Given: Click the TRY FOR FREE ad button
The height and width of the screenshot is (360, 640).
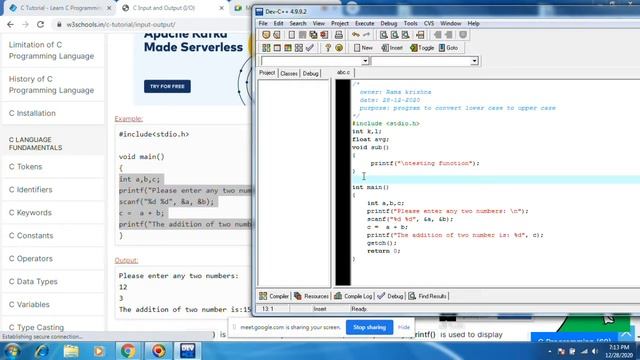Looking at the screenshot, I should pyautogui.click(x=167, y=87).
